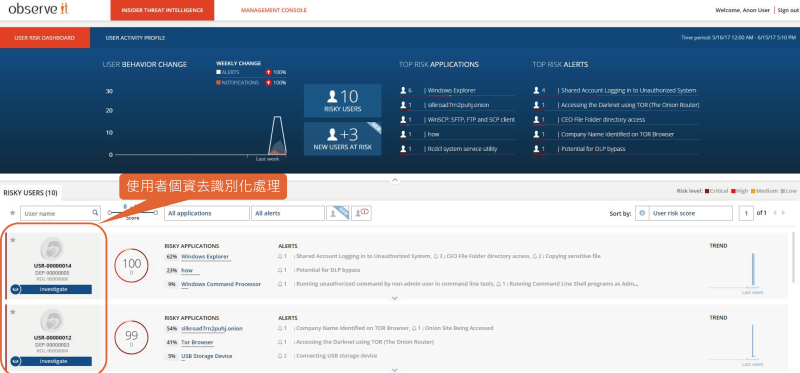
Task: Click the favorites star beside User name filter
Action: tap(12, 213)
